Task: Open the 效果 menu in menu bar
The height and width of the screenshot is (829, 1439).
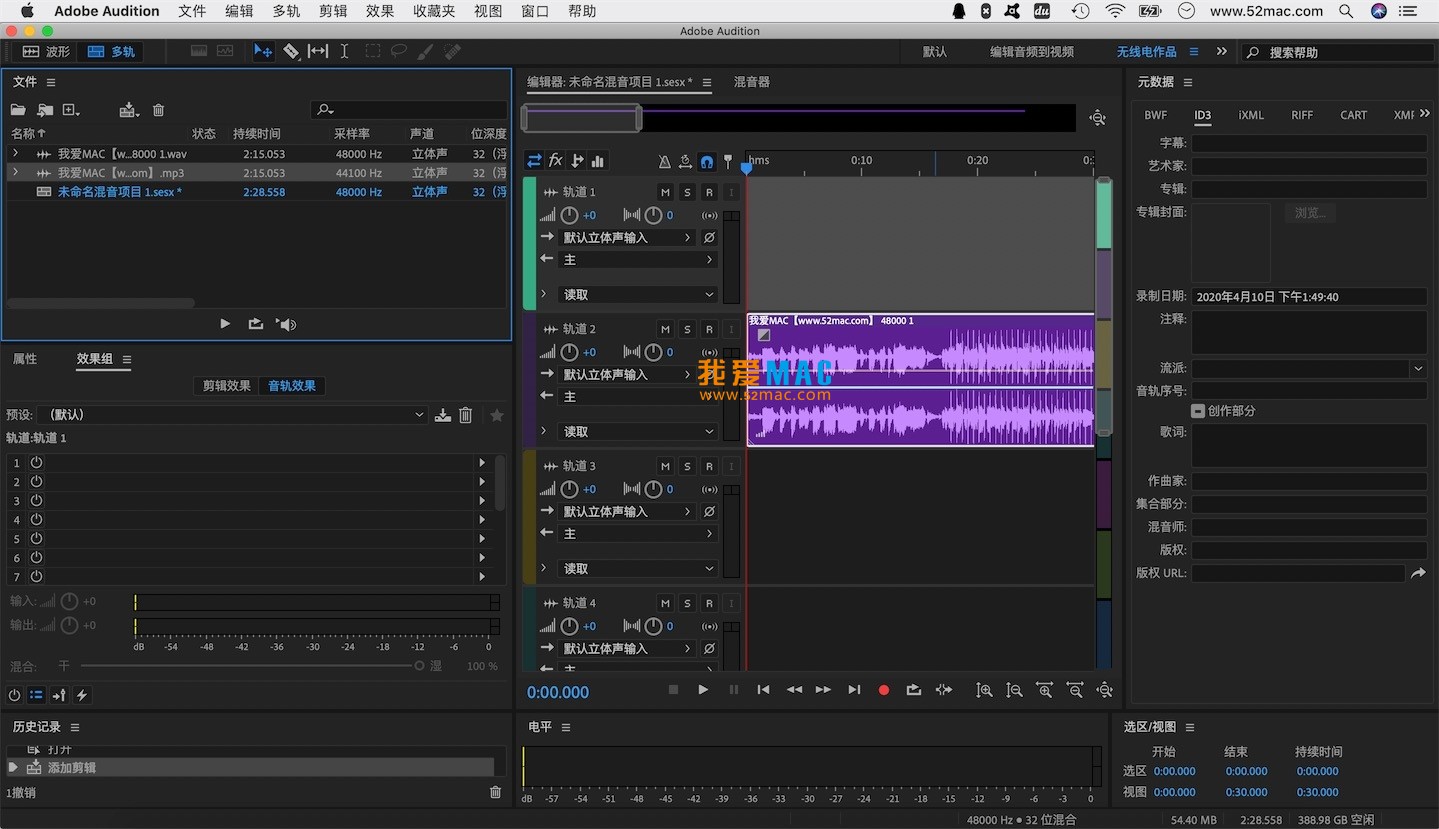Action: pyautogui.click(x=380, y=11)
